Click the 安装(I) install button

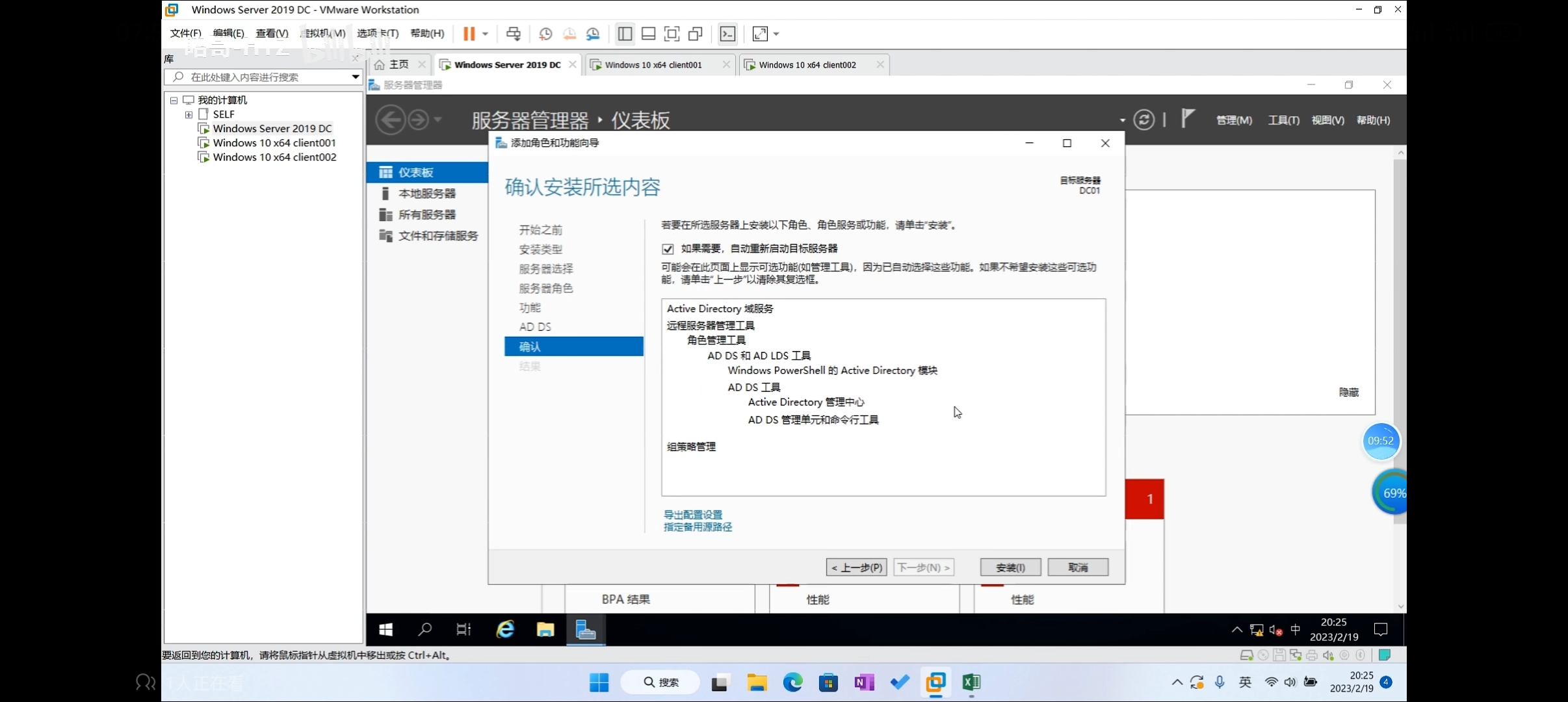(x=1010, y=567)
